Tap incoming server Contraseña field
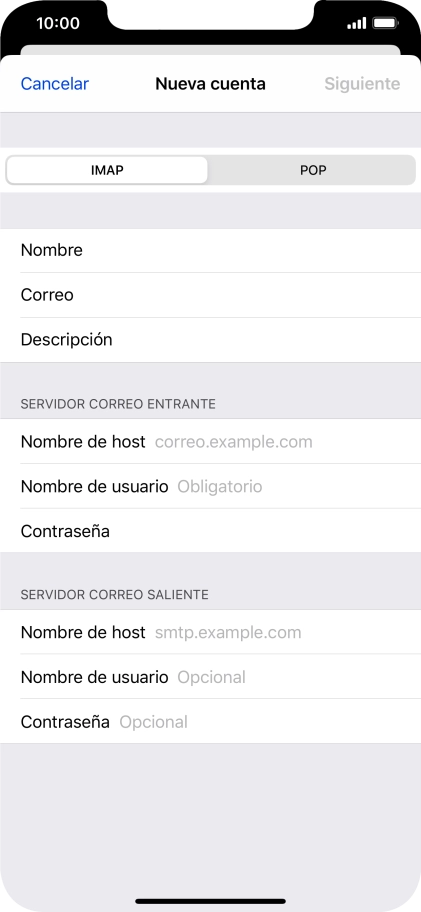 (210, 530)
